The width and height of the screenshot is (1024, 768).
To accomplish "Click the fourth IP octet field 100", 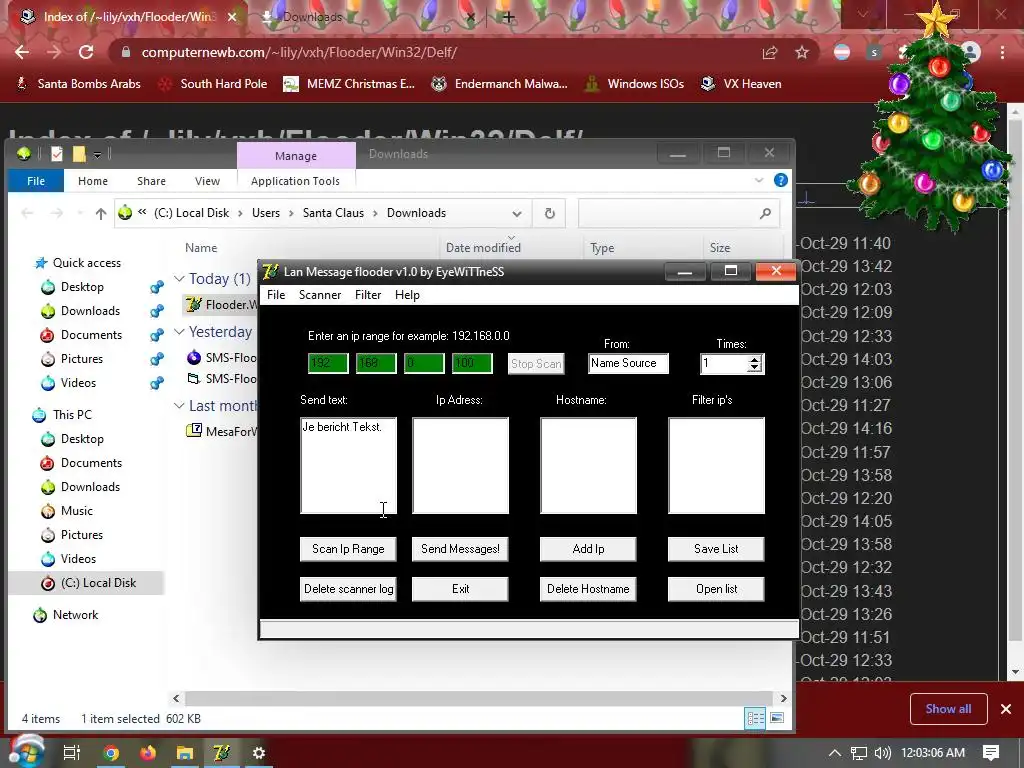I will coord(472,363).
